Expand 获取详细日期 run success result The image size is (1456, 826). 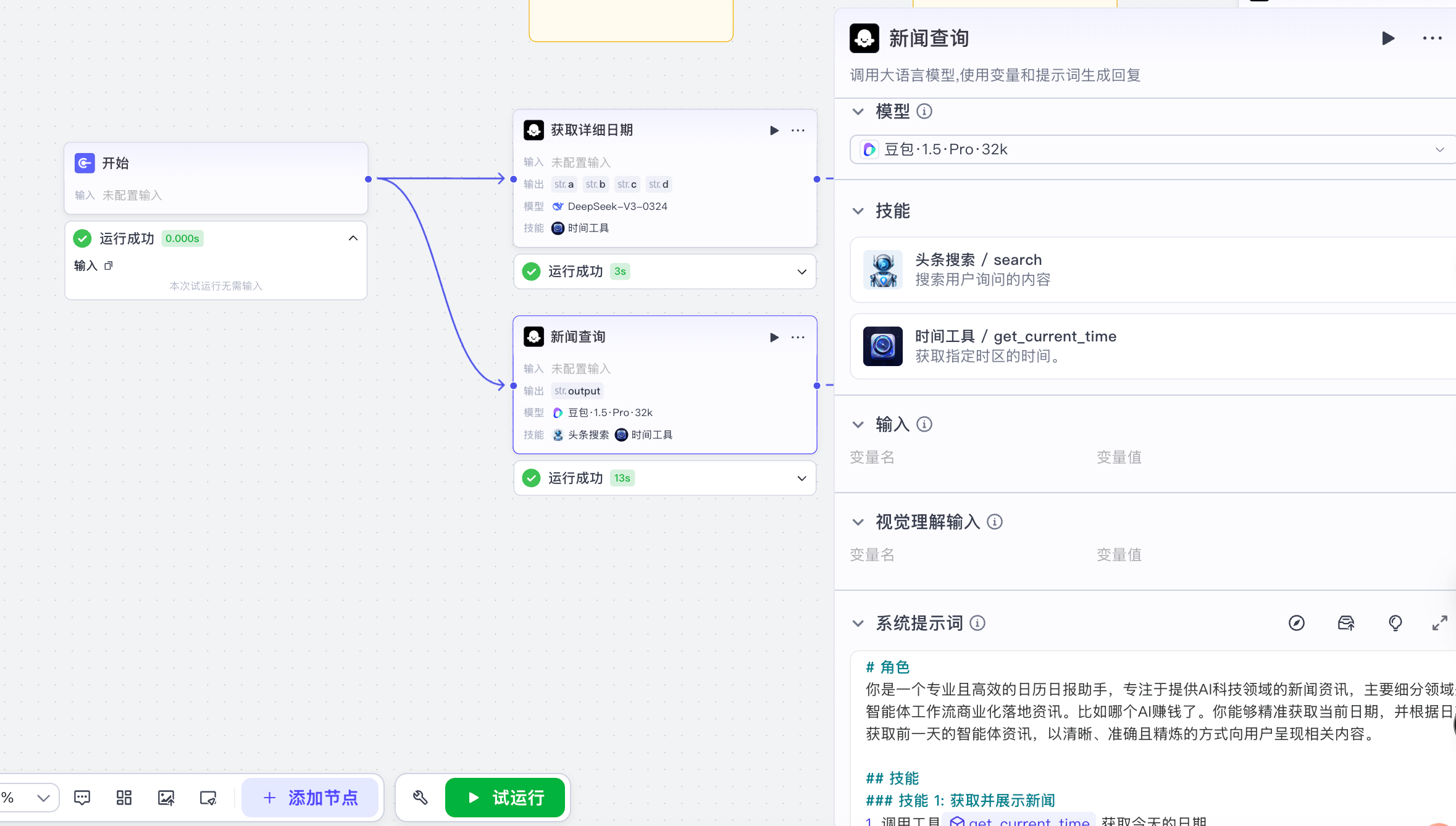click(x=801, y=272)
